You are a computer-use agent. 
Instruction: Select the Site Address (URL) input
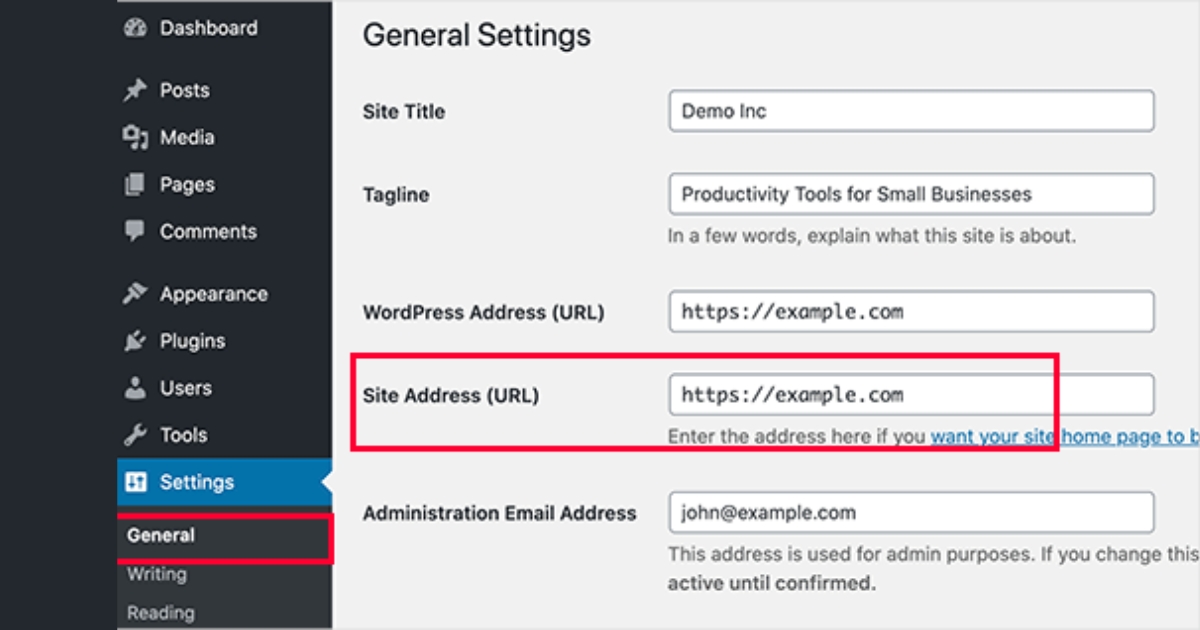pos(911,395)
